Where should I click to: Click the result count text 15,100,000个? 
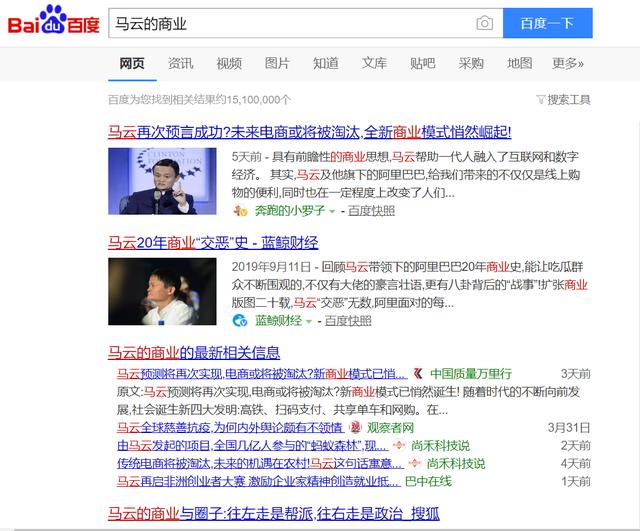[259, 100]
